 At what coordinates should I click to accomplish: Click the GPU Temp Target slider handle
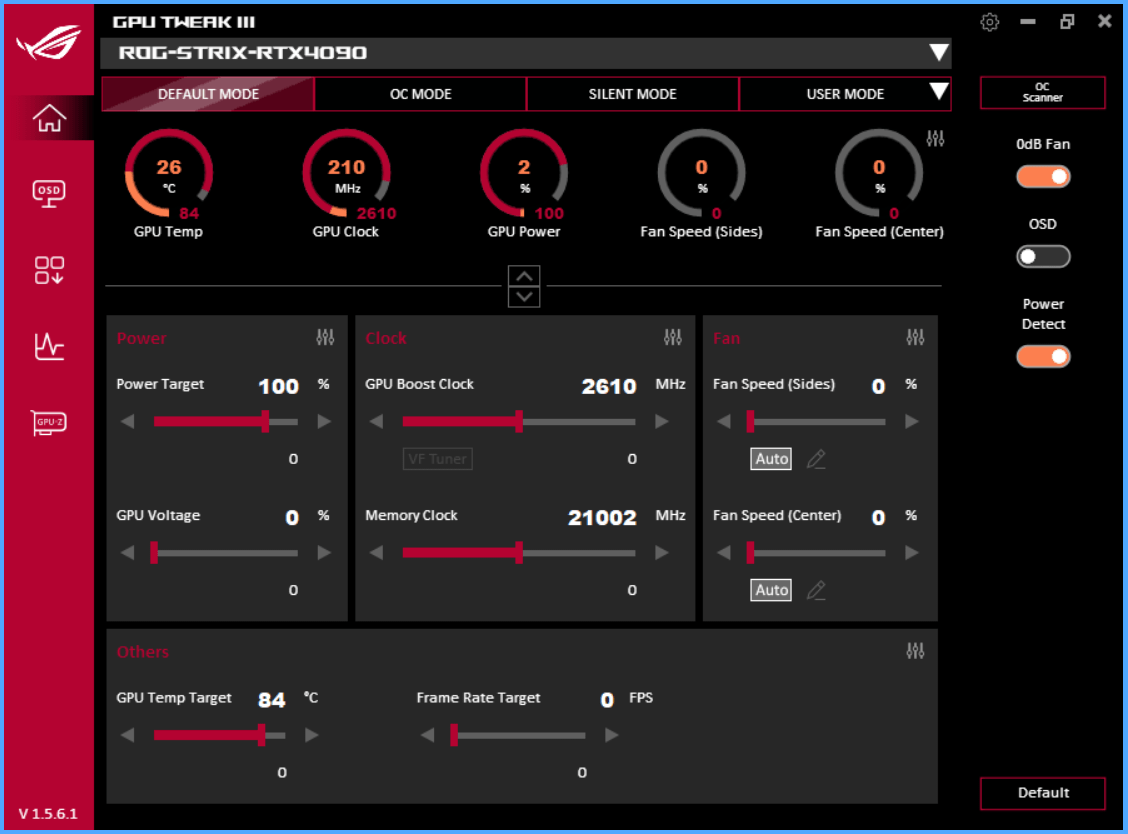[x=262, y=735]
